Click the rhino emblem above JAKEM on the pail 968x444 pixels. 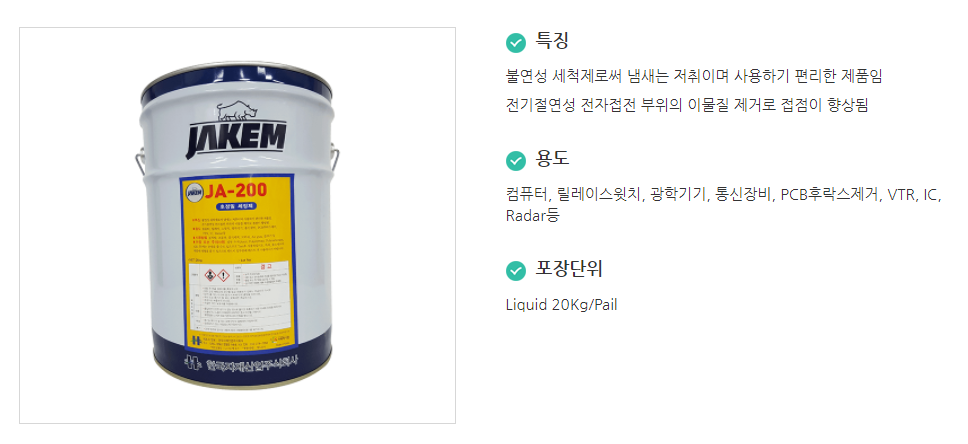click(x=237, y=110)
